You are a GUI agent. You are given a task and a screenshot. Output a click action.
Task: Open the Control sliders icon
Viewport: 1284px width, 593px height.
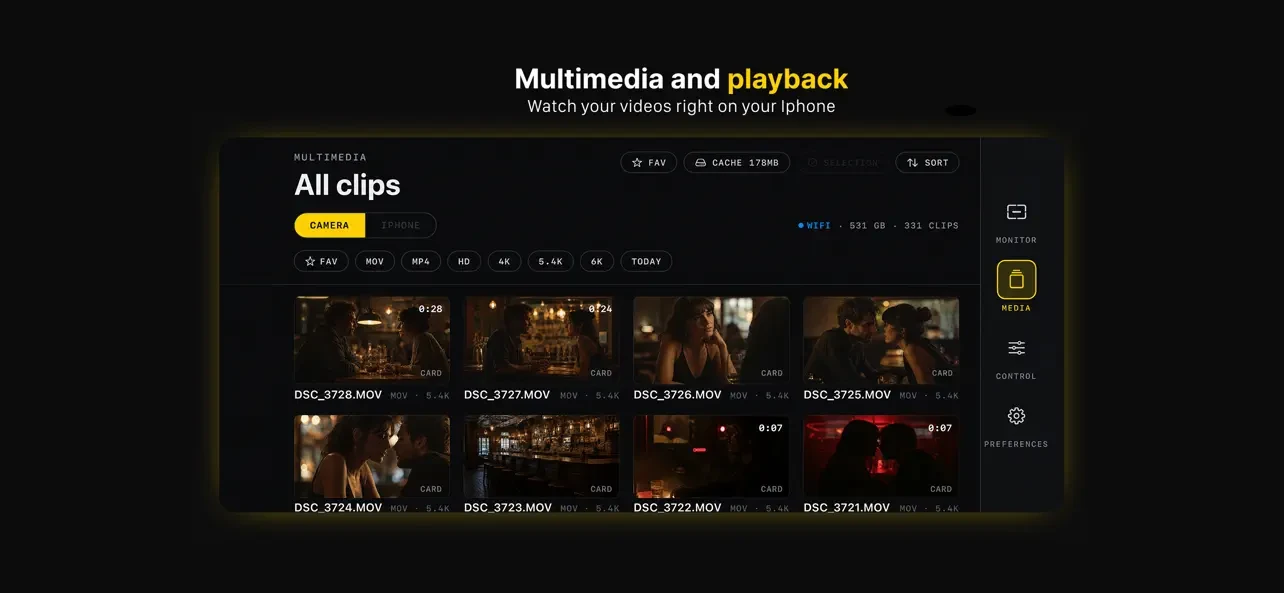pos(1016,348)
